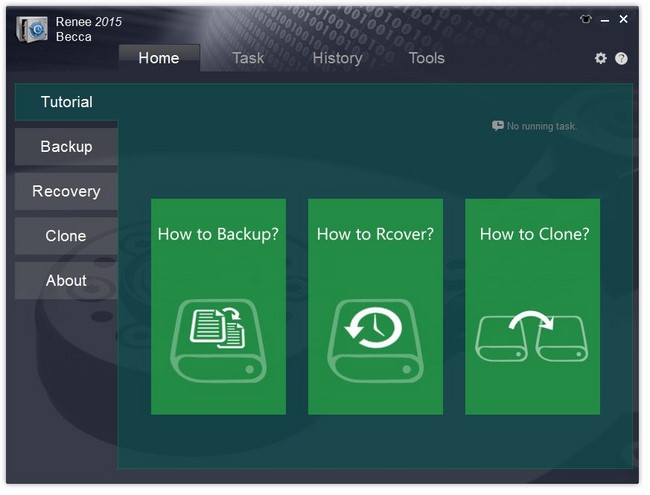Screen dimensions: 650x495
Task: Click the clone two-drives arrow icon
Action: pyautogui.click(x=532, y=338)
